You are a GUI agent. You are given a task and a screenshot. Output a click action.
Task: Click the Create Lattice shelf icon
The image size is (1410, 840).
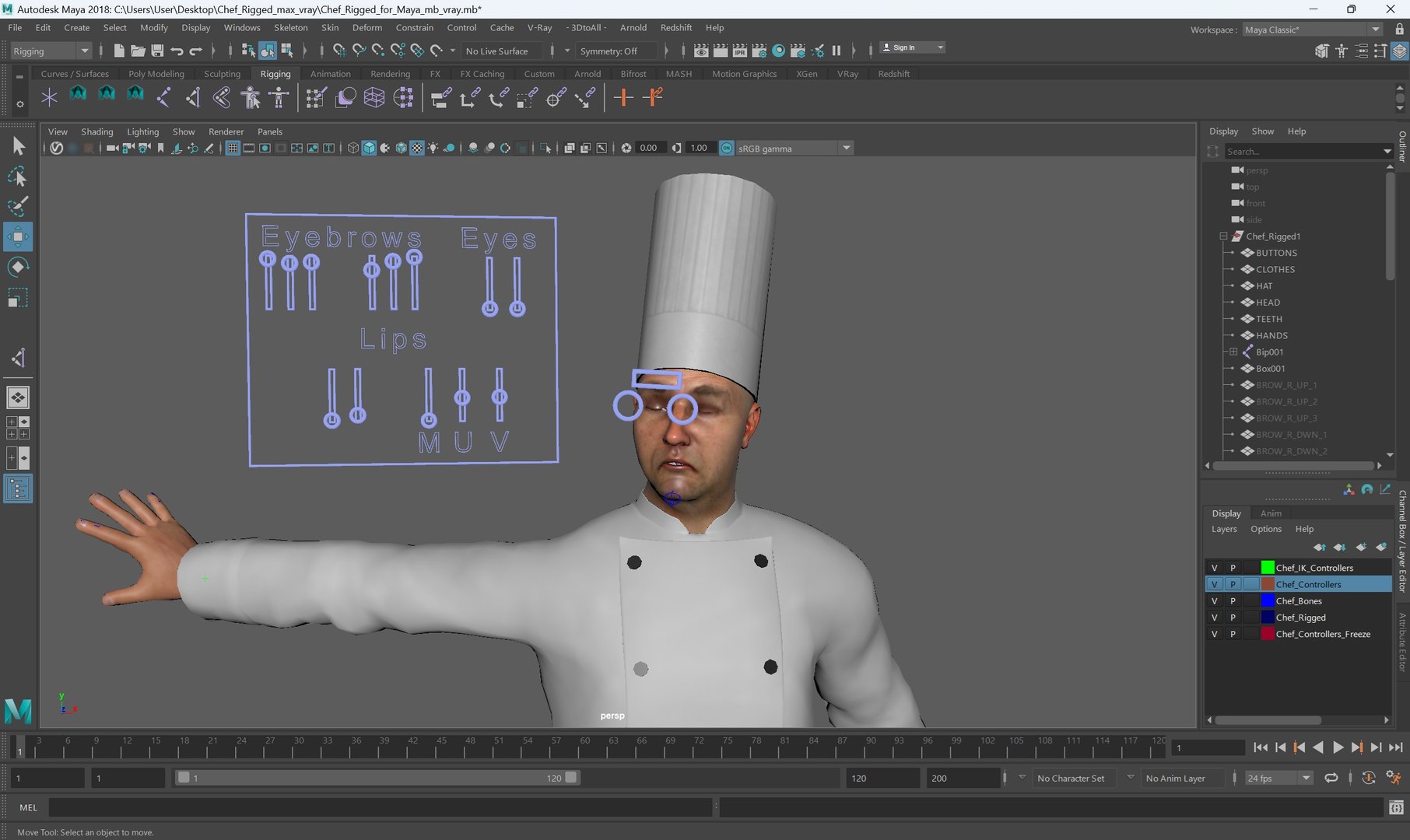pyautogui.click(x=374, y=97)
